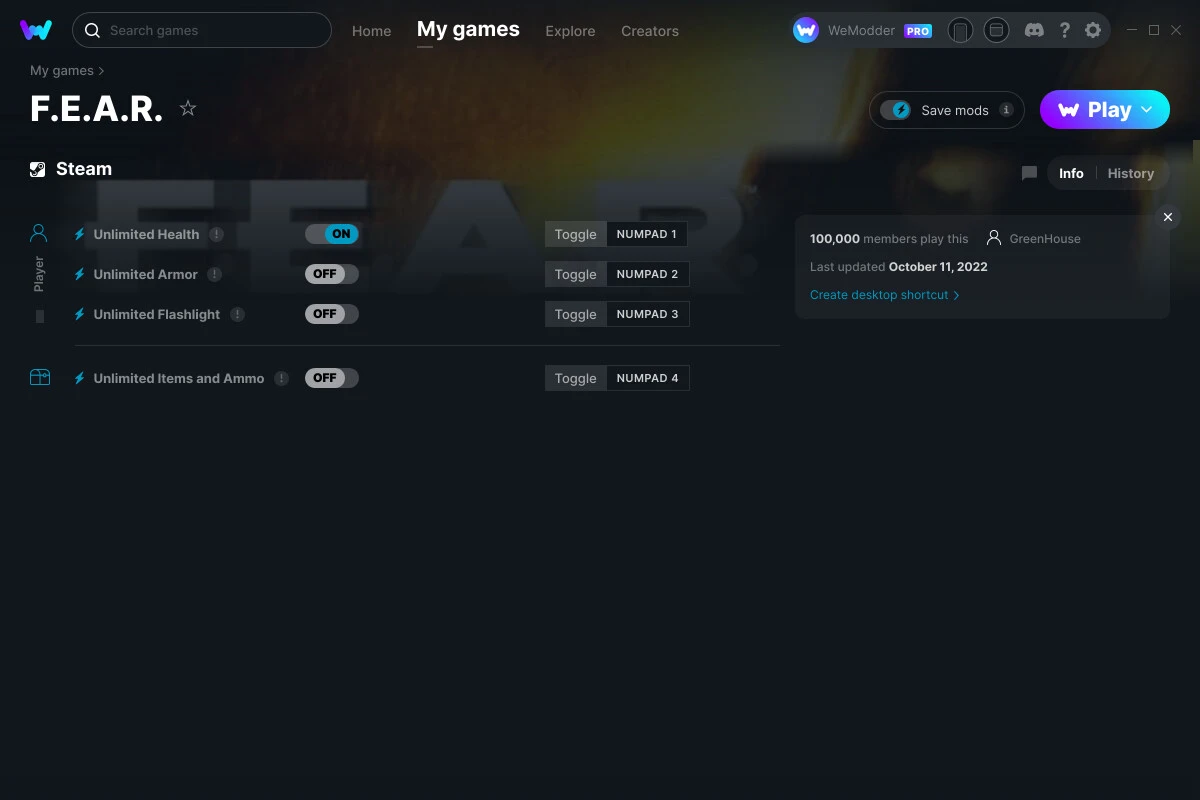Go to the Home tab
Screen dimensions: 1200x800
click(x=371, y=31)
